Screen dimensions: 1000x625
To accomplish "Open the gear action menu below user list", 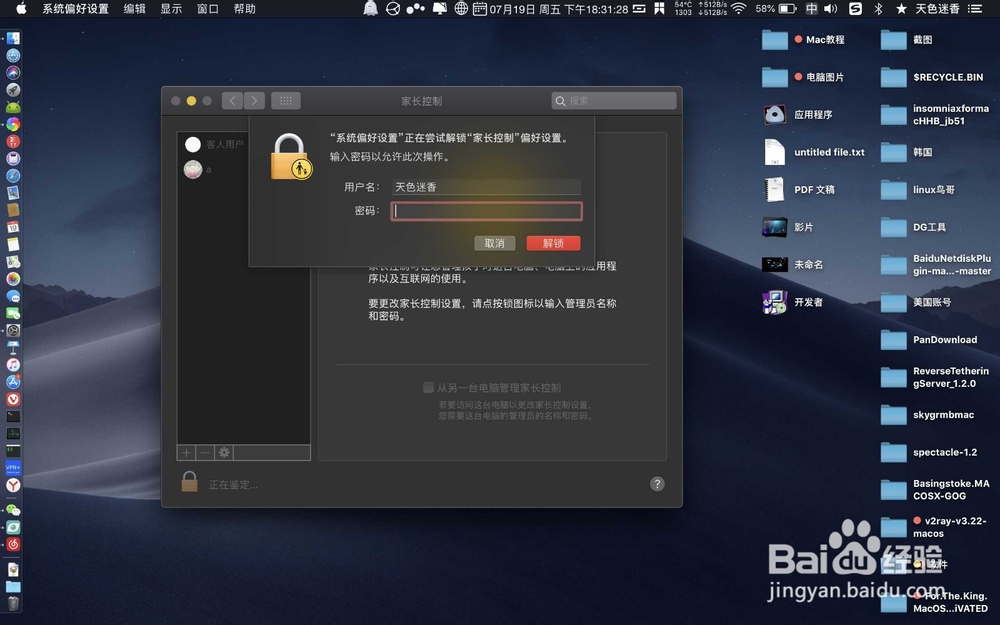I will tap(224, 452).
